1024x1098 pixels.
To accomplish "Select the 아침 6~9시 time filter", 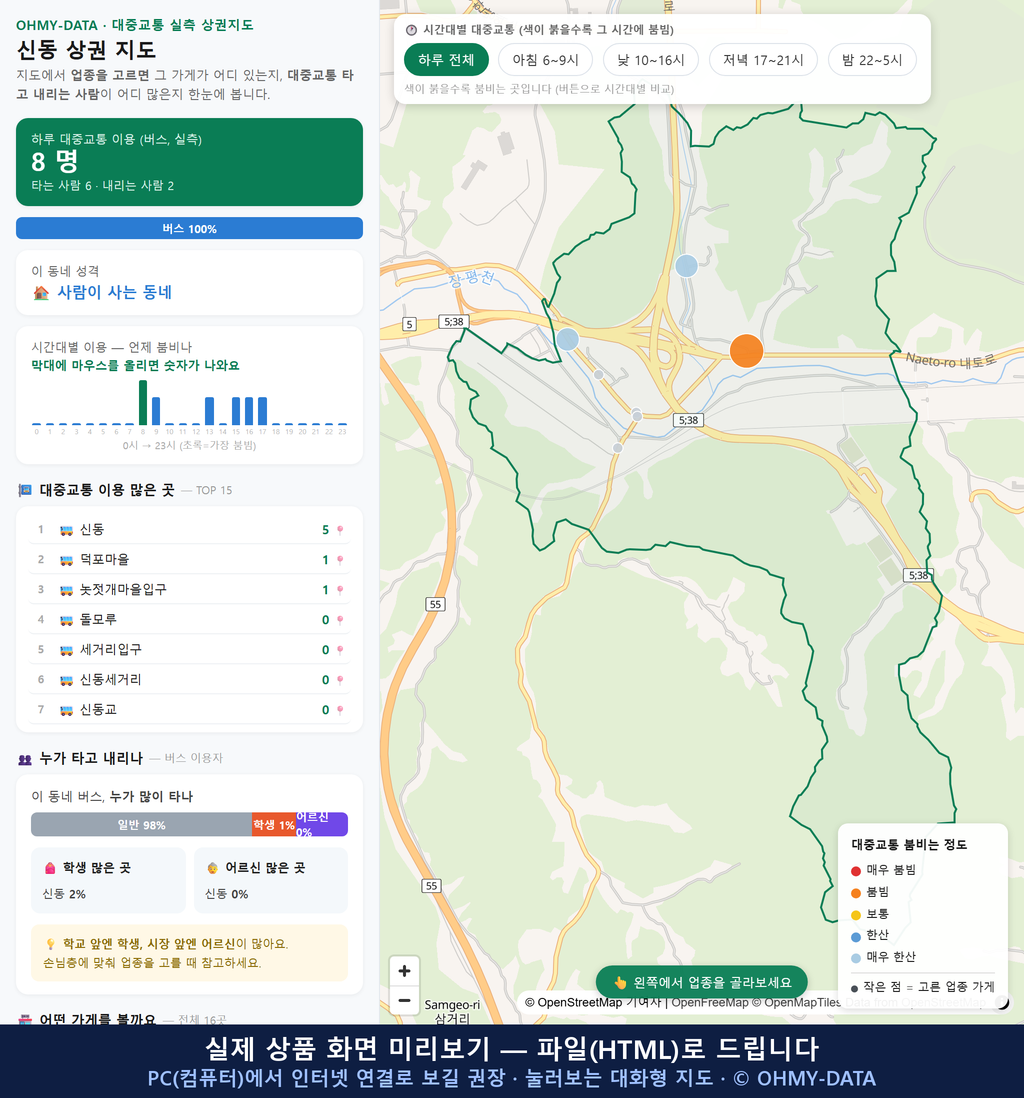I will click(545, 60).
